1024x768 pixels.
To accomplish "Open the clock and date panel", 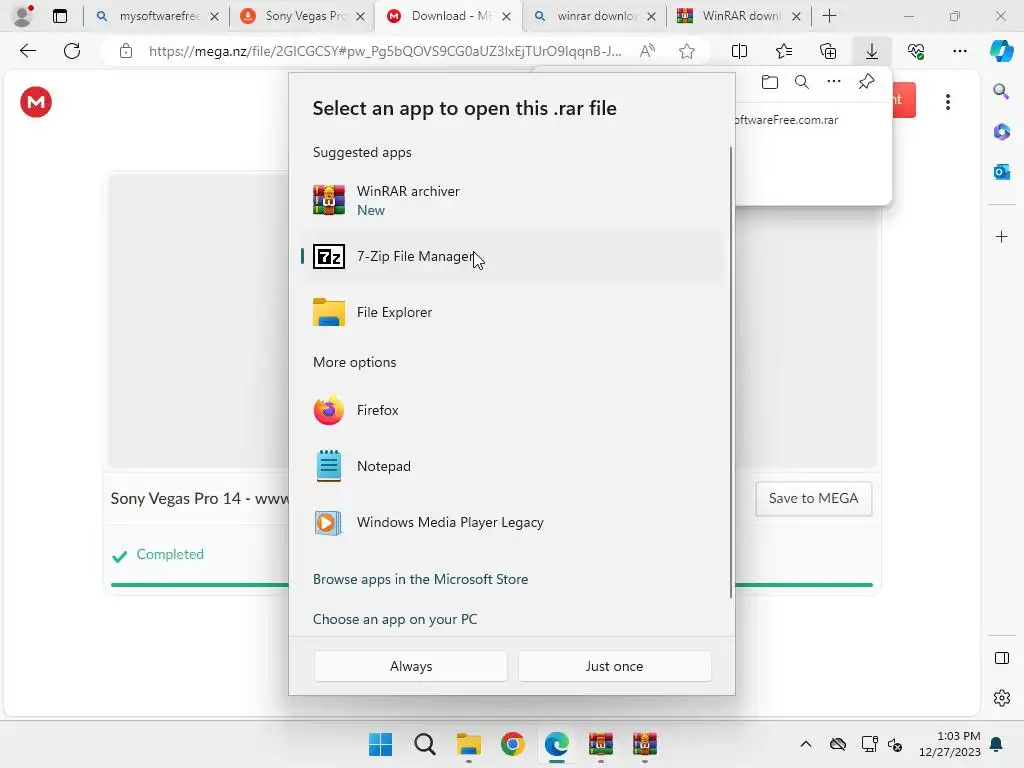I will point(949,744).
